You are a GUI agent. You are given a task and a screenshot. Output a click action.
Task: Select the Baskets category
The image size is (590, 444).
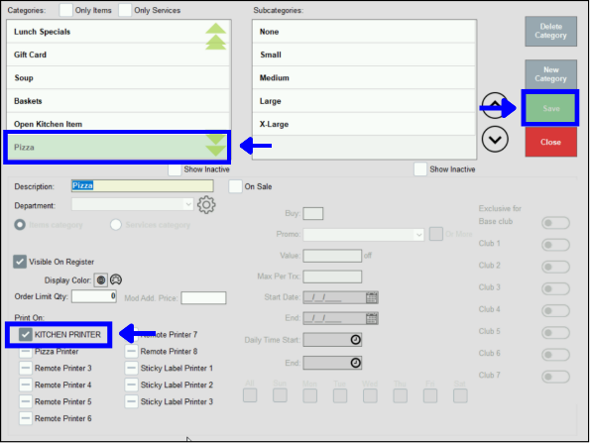(119, 101)
